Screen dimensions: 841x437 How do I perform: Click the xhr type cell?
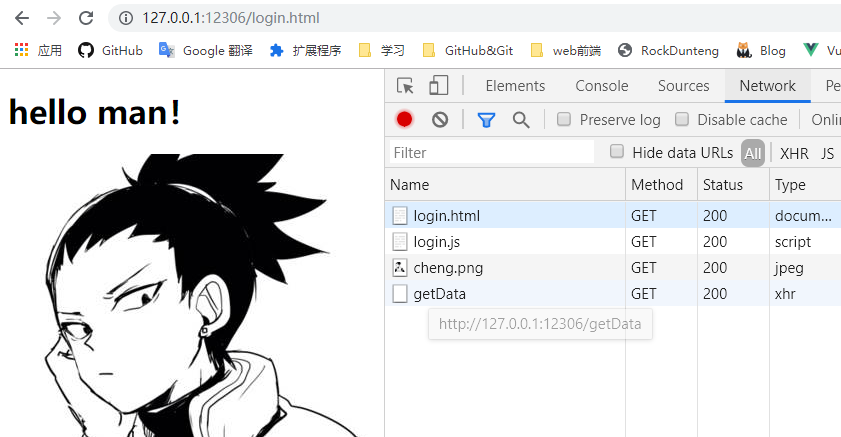pos(785,294)
